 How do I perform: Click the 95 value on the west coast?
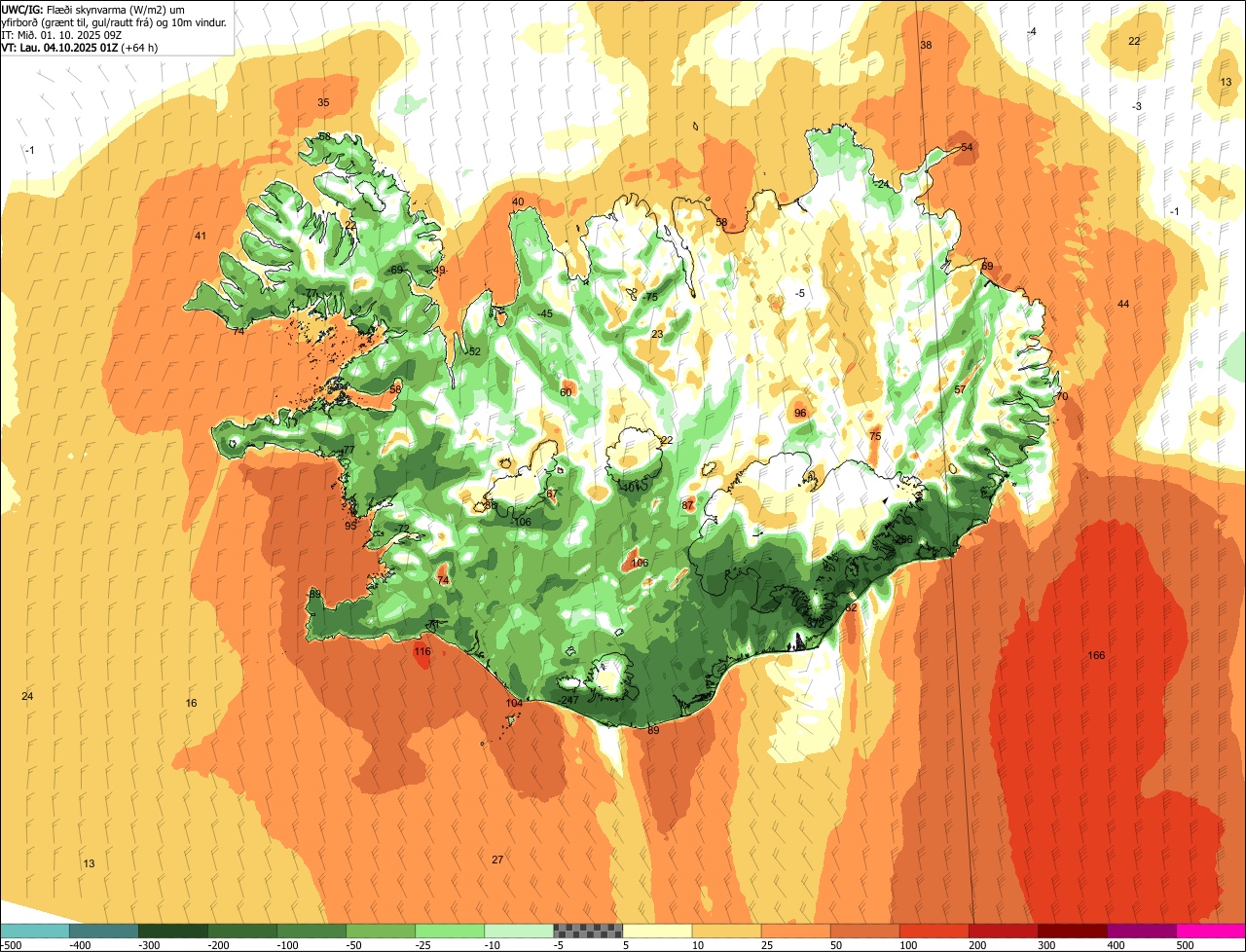(x=350, y=526)
